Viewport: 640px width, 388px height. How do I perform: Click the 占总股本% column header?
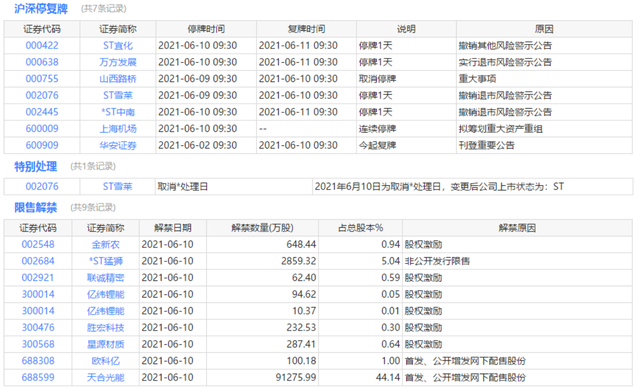[360, 228]
